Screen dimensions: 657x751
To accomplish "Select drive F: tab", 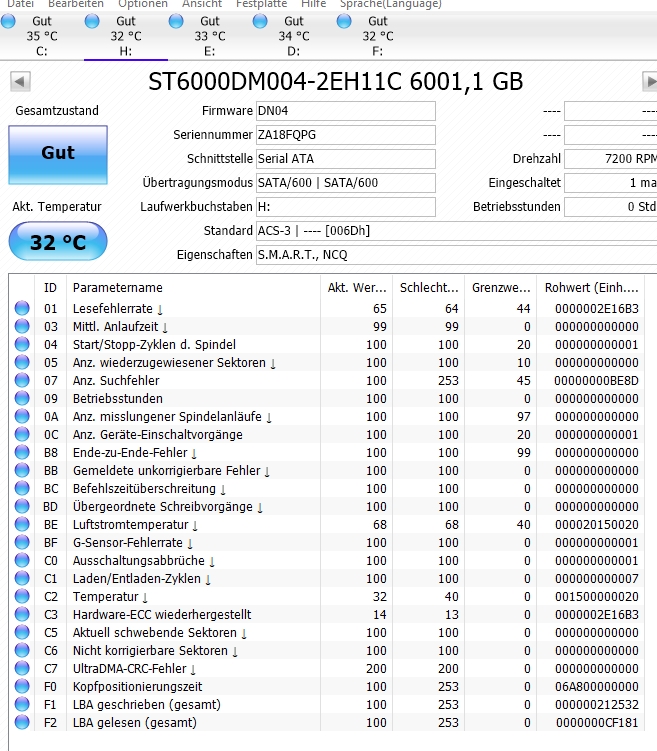I will tap(377, 36).
